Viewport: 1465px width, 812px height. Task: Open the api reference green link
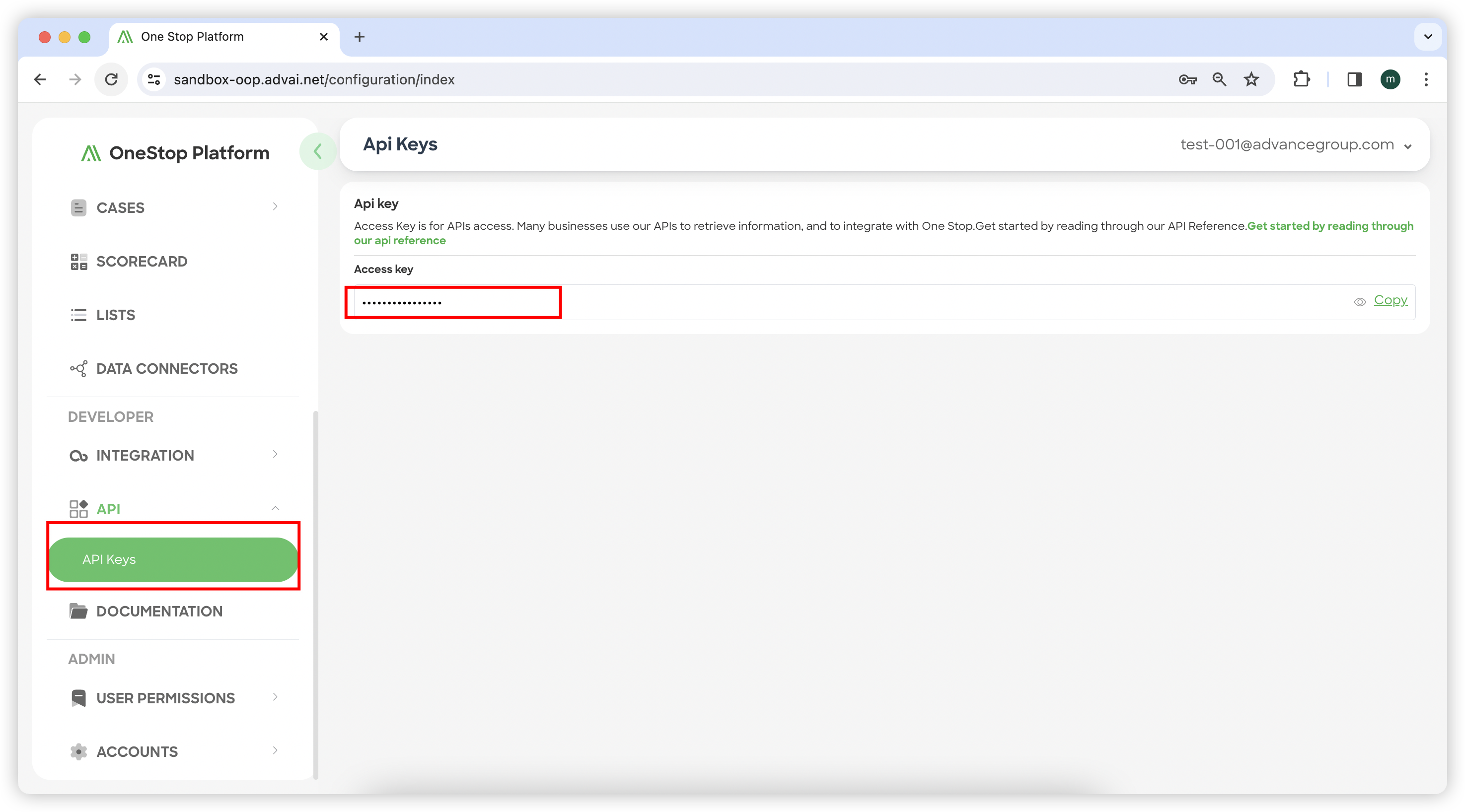tap(400, 240)
